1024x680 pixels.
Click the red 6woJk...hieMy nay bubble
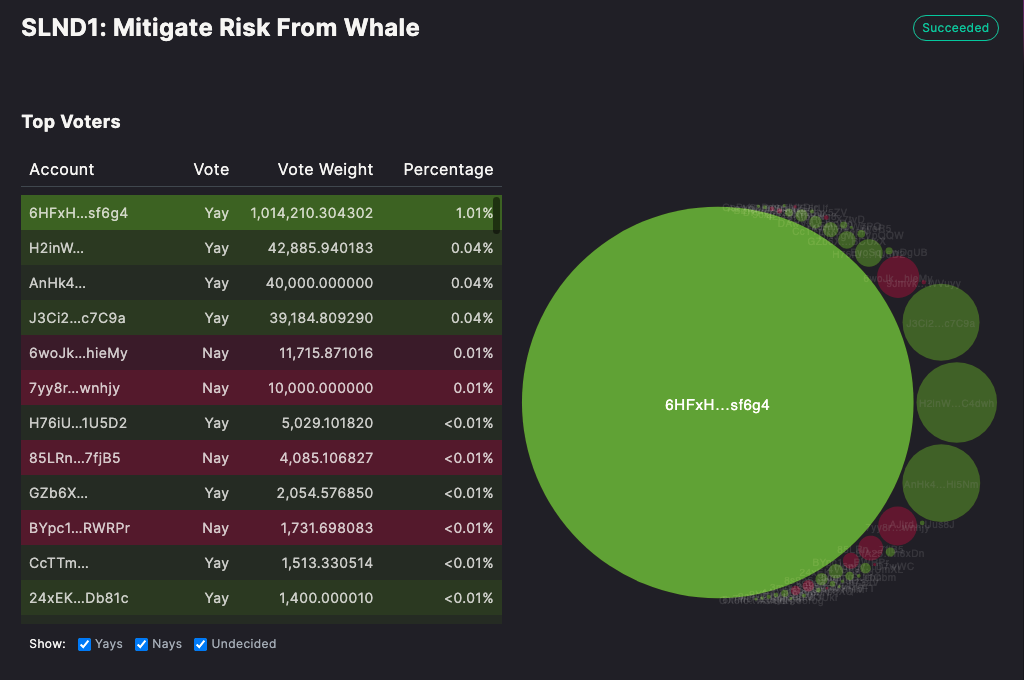point(897,277)
